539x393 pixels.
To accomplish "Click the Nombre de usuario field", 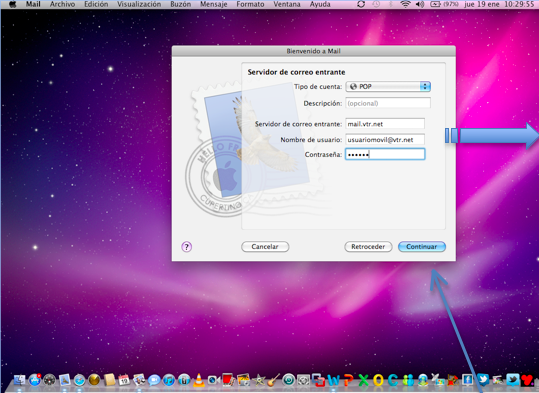I will [385, 140].
